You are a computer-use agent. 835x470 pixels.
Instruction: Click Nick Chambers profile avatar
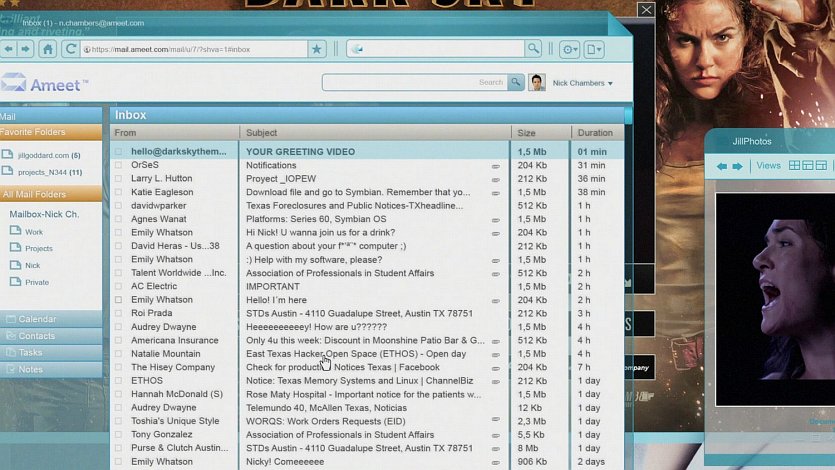[x=537, y=83]
